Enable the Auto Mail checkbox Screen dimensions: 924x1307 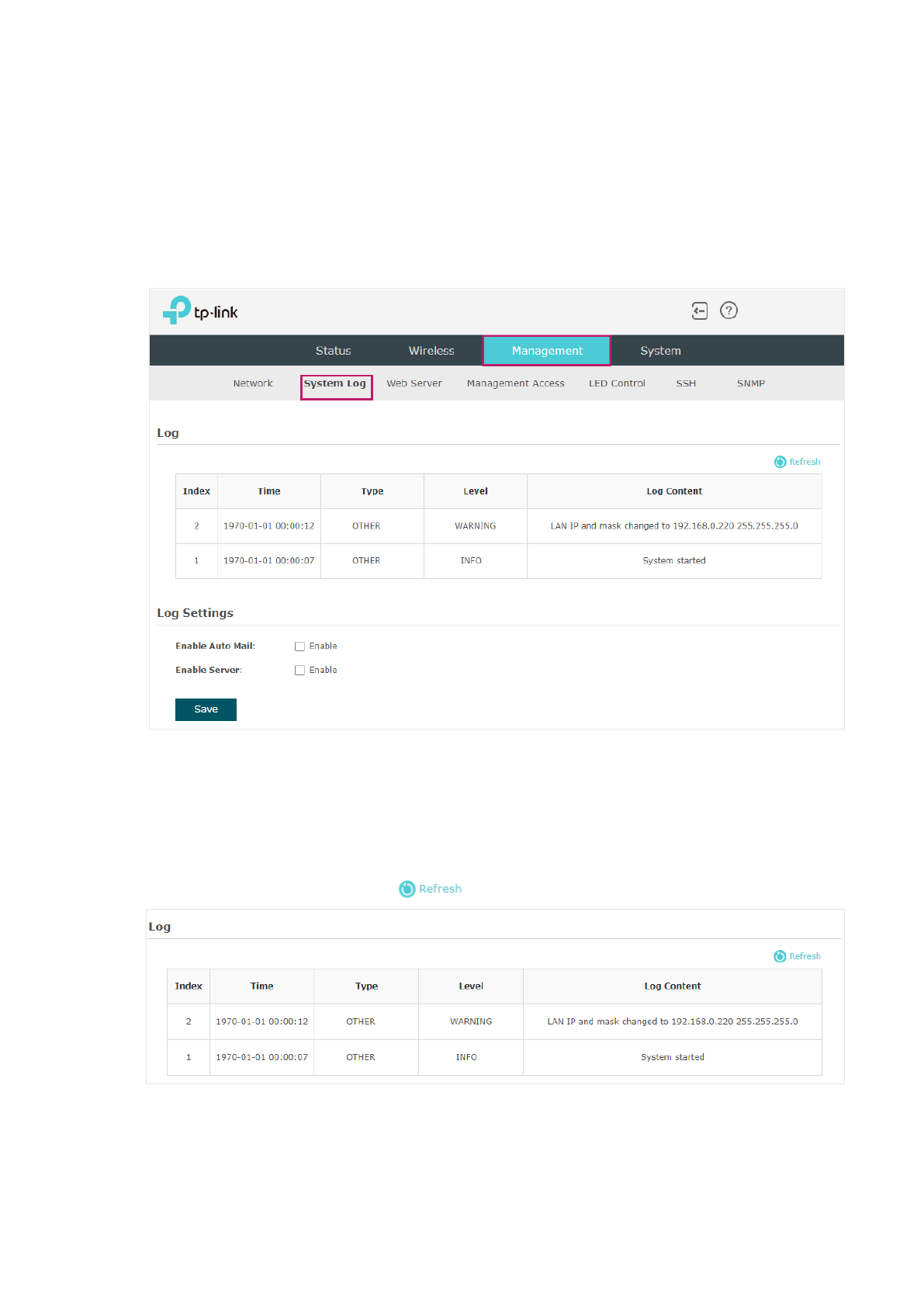tap(299, 647)
